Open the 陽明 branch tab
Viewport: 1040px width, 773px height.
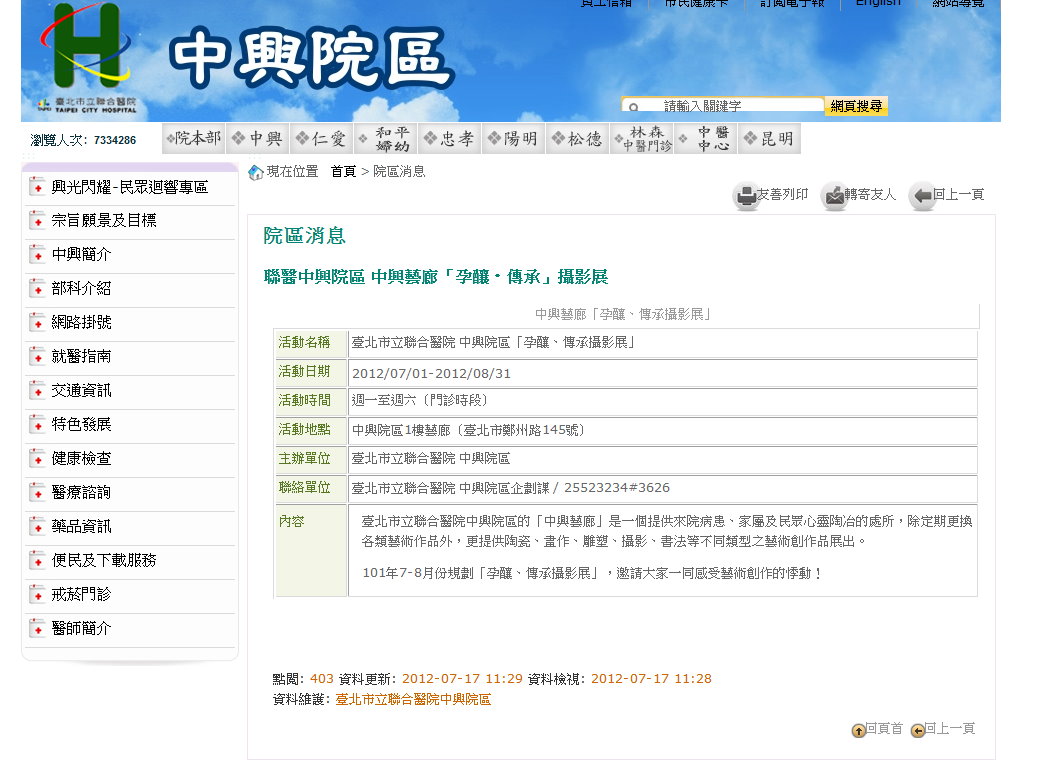point(513,139)
